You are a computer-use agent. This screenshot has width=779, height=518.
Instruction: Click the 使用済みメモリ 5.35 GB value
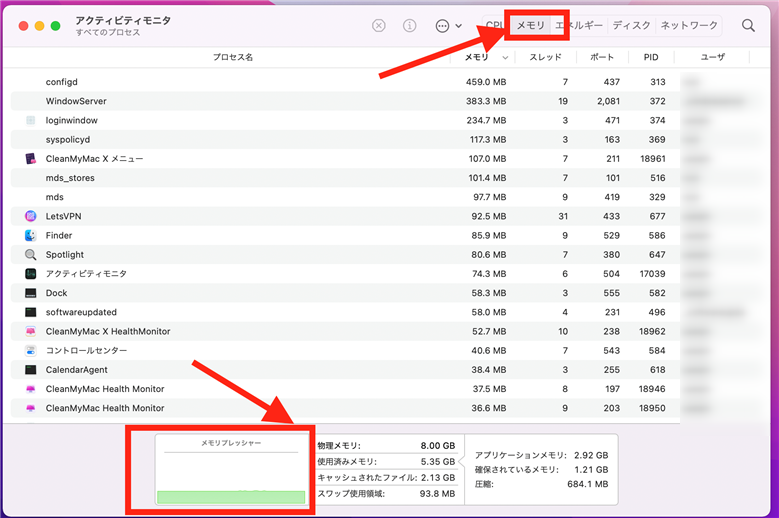(438, 461)
